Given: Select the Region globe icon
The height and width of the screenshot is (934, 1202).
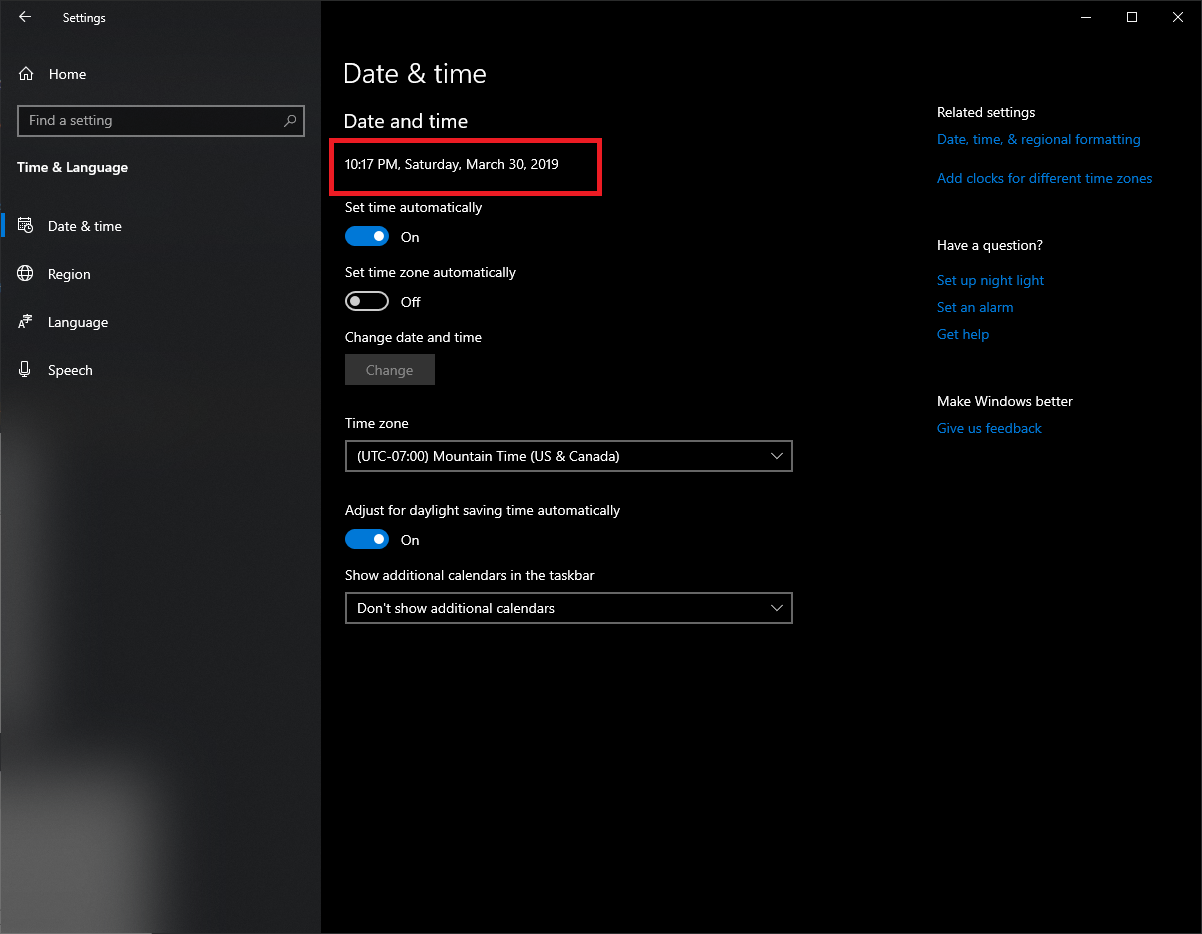Looking at the screenshot, I should pos(26,274).
